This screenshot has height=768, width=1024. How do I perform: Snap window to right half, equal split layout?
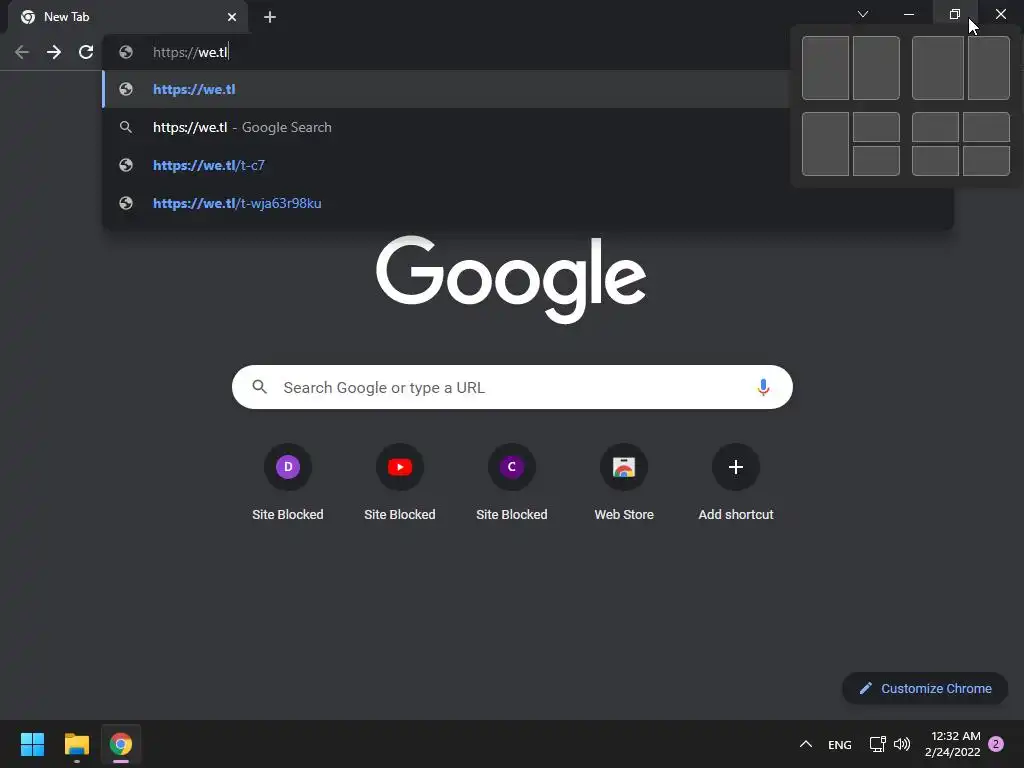[876, 68]
